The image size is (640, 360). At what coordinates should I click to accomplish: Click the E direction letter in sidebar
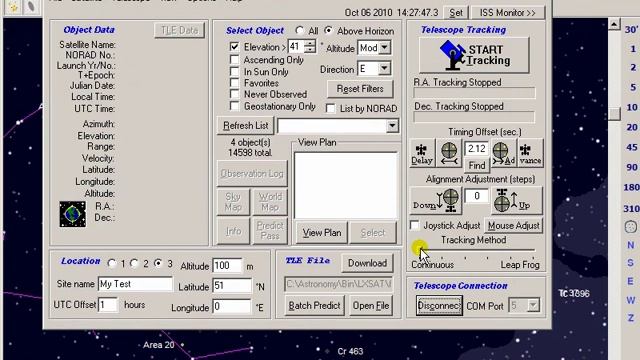(631, 281)
